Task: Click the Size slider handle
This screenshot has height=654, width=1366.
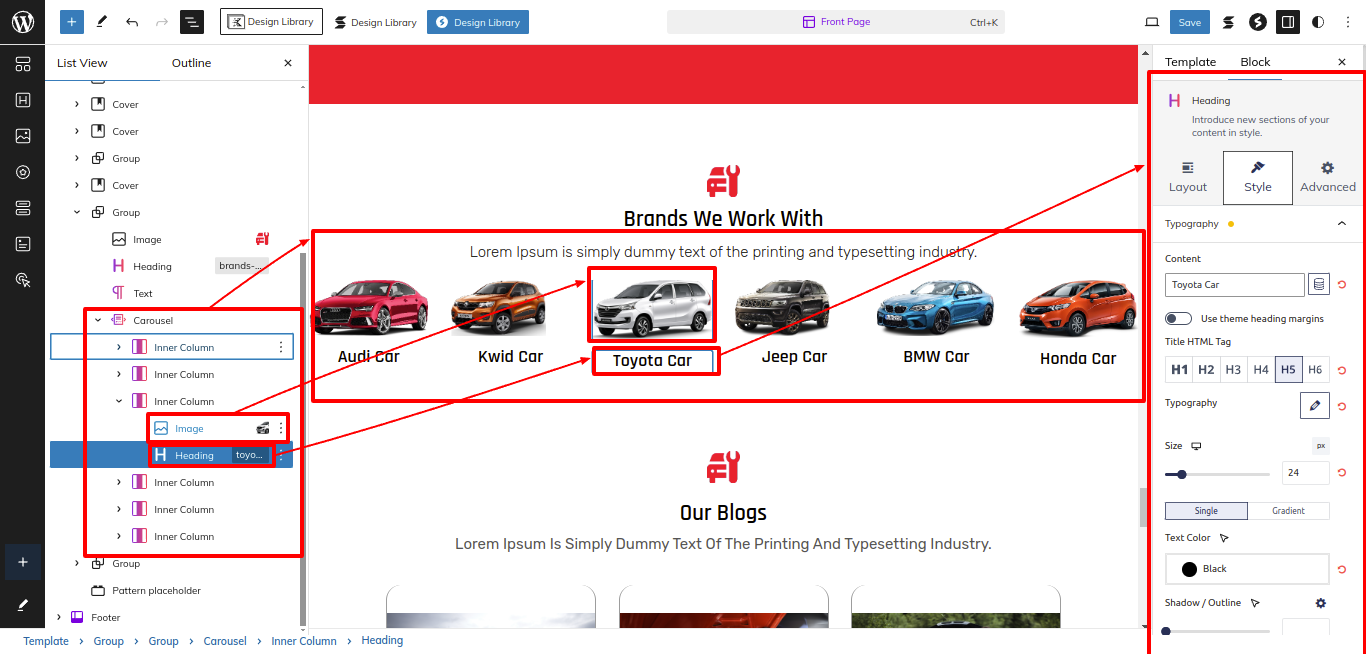Action: pyautogui.click(x=1182, y=474)
